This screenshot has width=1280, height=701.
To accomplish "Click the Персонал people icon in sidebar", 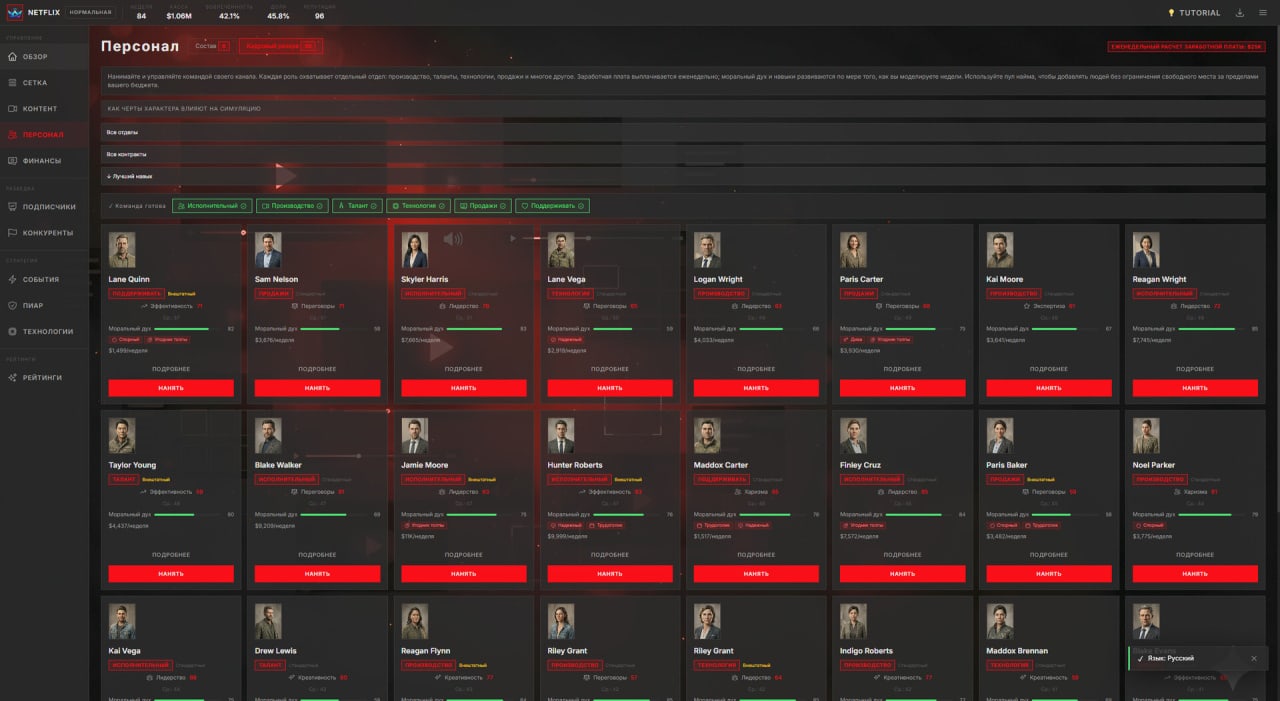I will click(12, 134).
